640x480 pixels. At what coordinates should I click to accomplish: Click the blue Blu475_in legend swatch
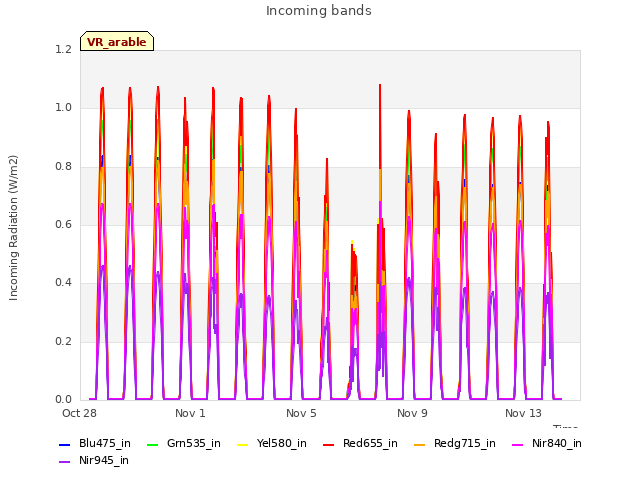tap(65, 444)
